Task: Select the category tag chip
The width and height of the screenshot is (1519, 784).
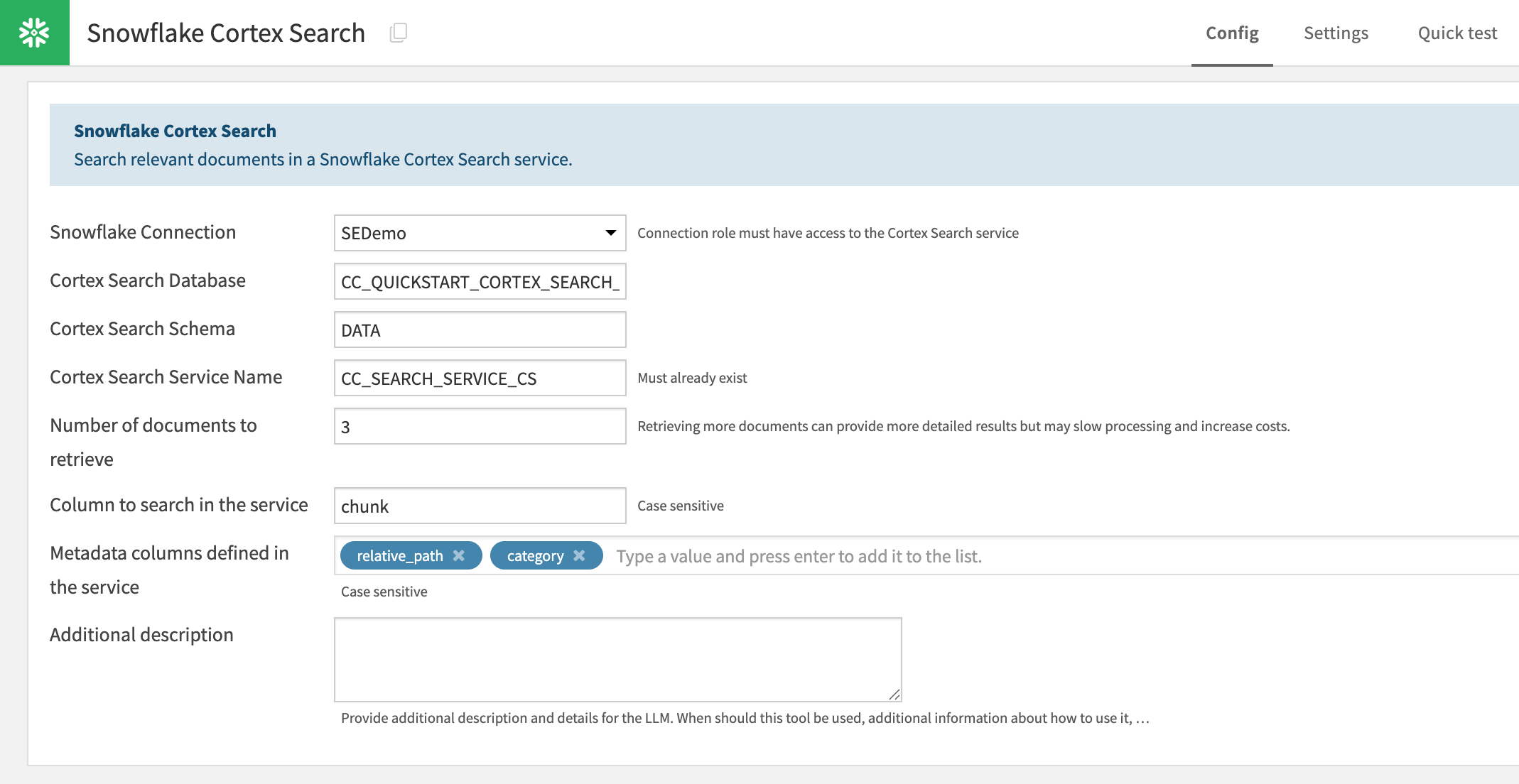Action: pos(546,555)
